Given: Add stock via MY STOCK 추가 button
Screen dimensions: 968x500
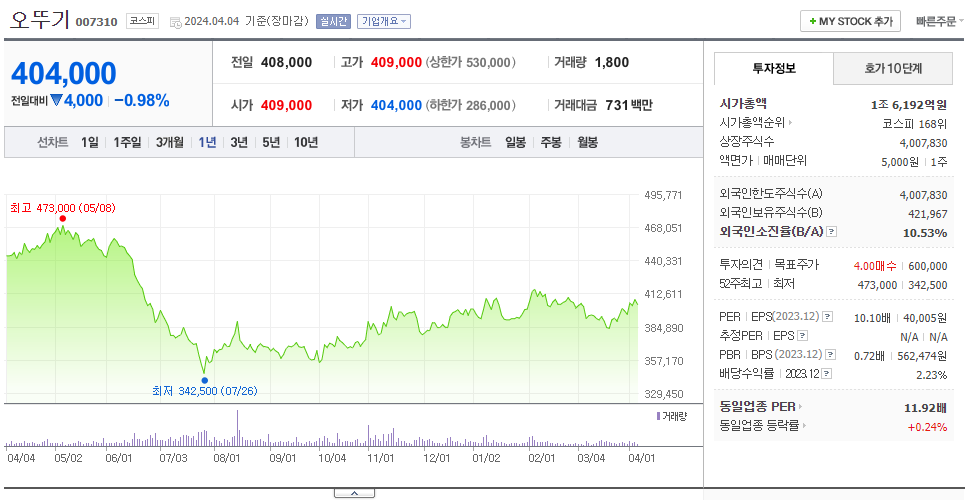Looking at the screenshot, I should [851, 21].
